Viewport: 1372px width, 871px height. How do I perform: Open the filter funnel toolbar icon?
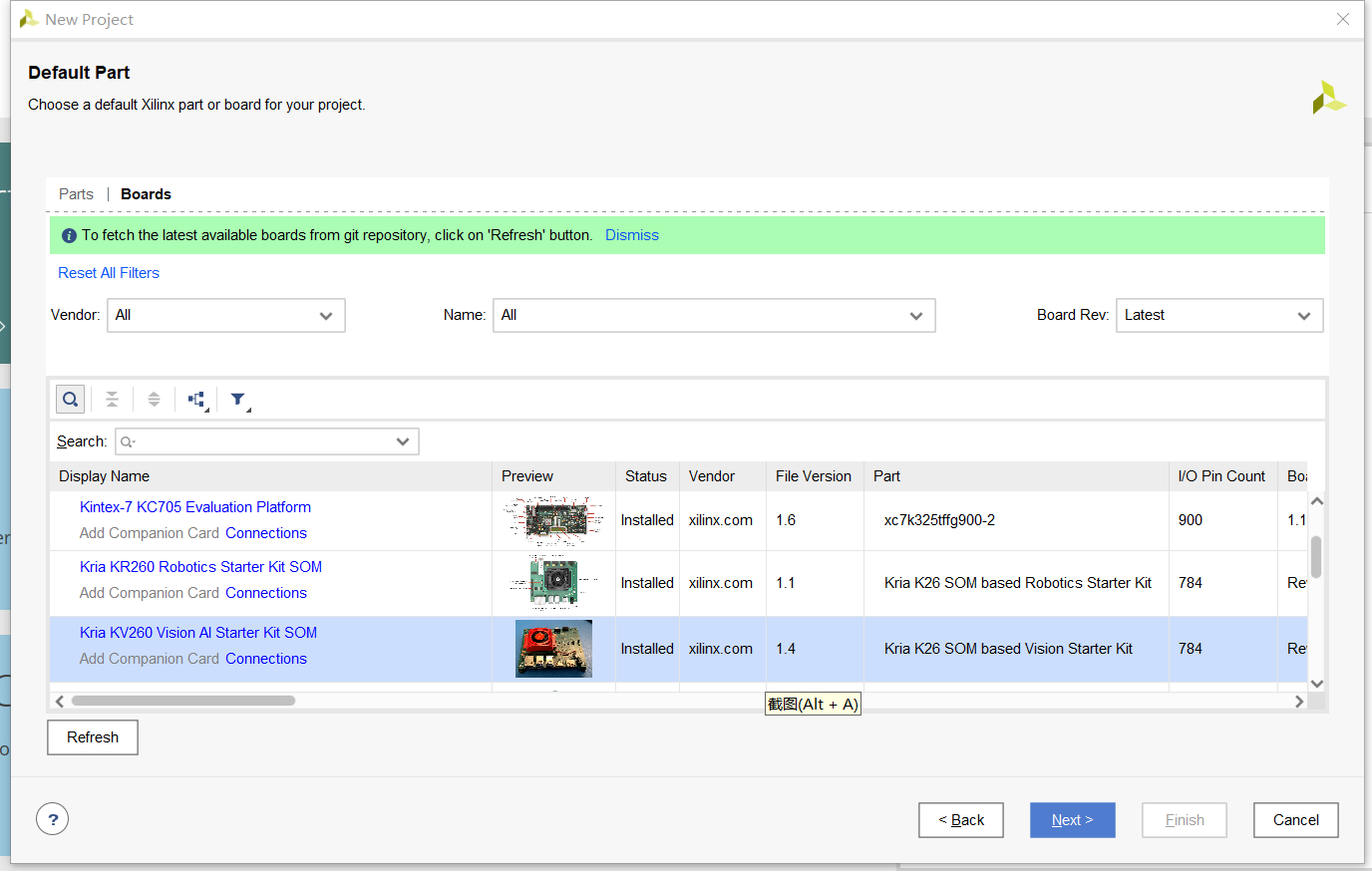(239, 400)
